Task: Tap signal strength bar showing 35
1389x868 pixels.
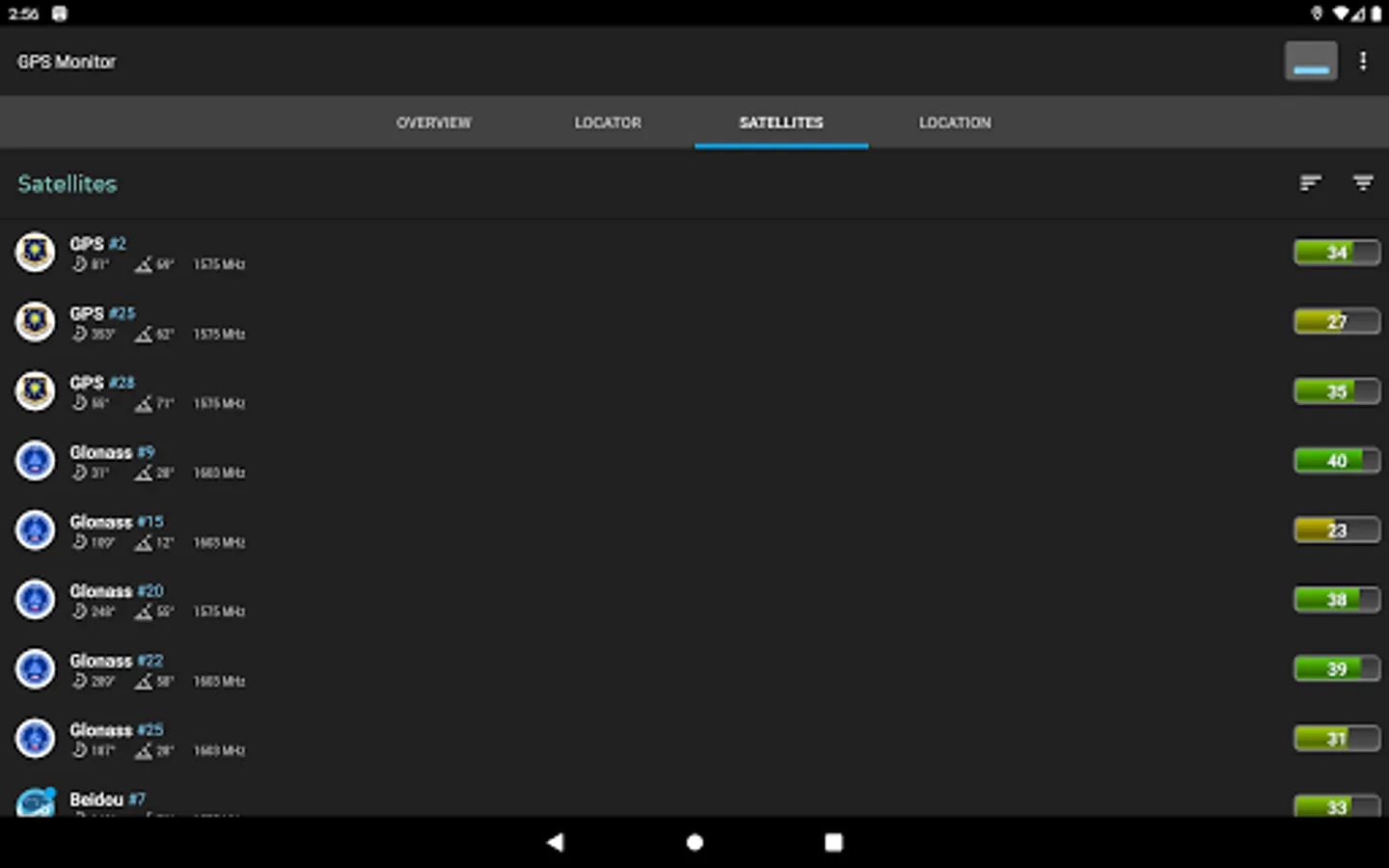Action: tap(1336, 391)
